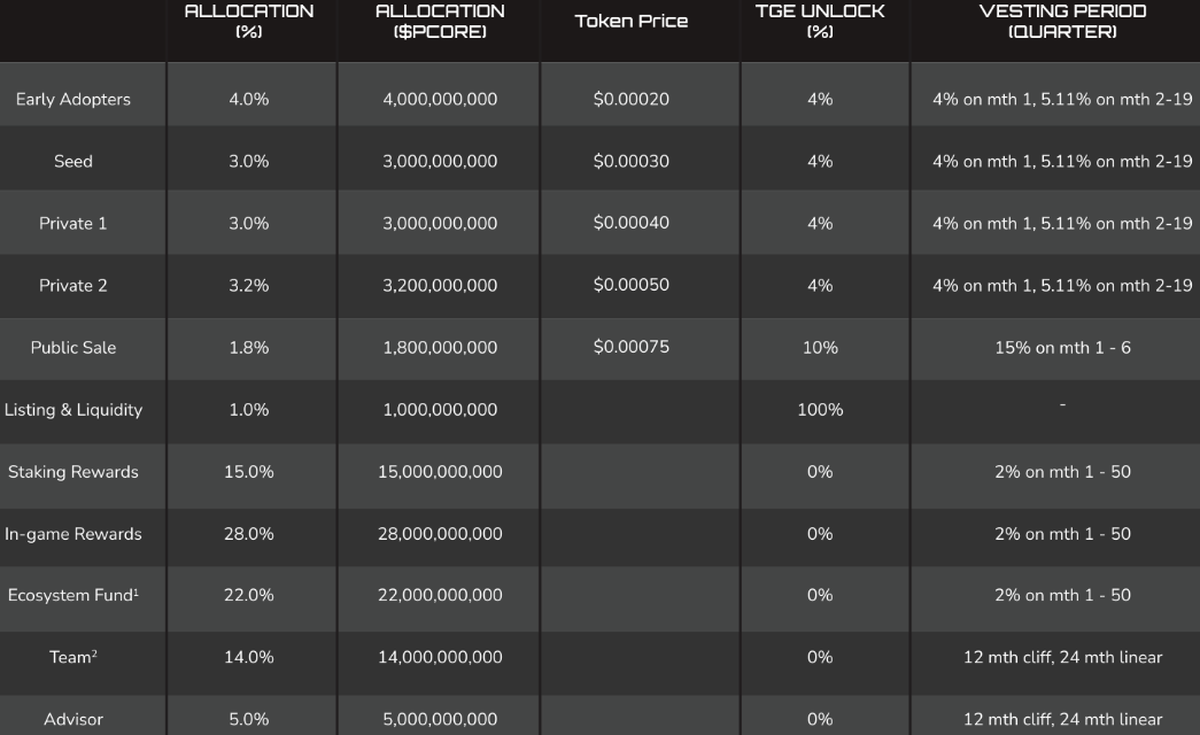Click the Staking Rewards row label
Screen dimensions: 1200x735
73,471
